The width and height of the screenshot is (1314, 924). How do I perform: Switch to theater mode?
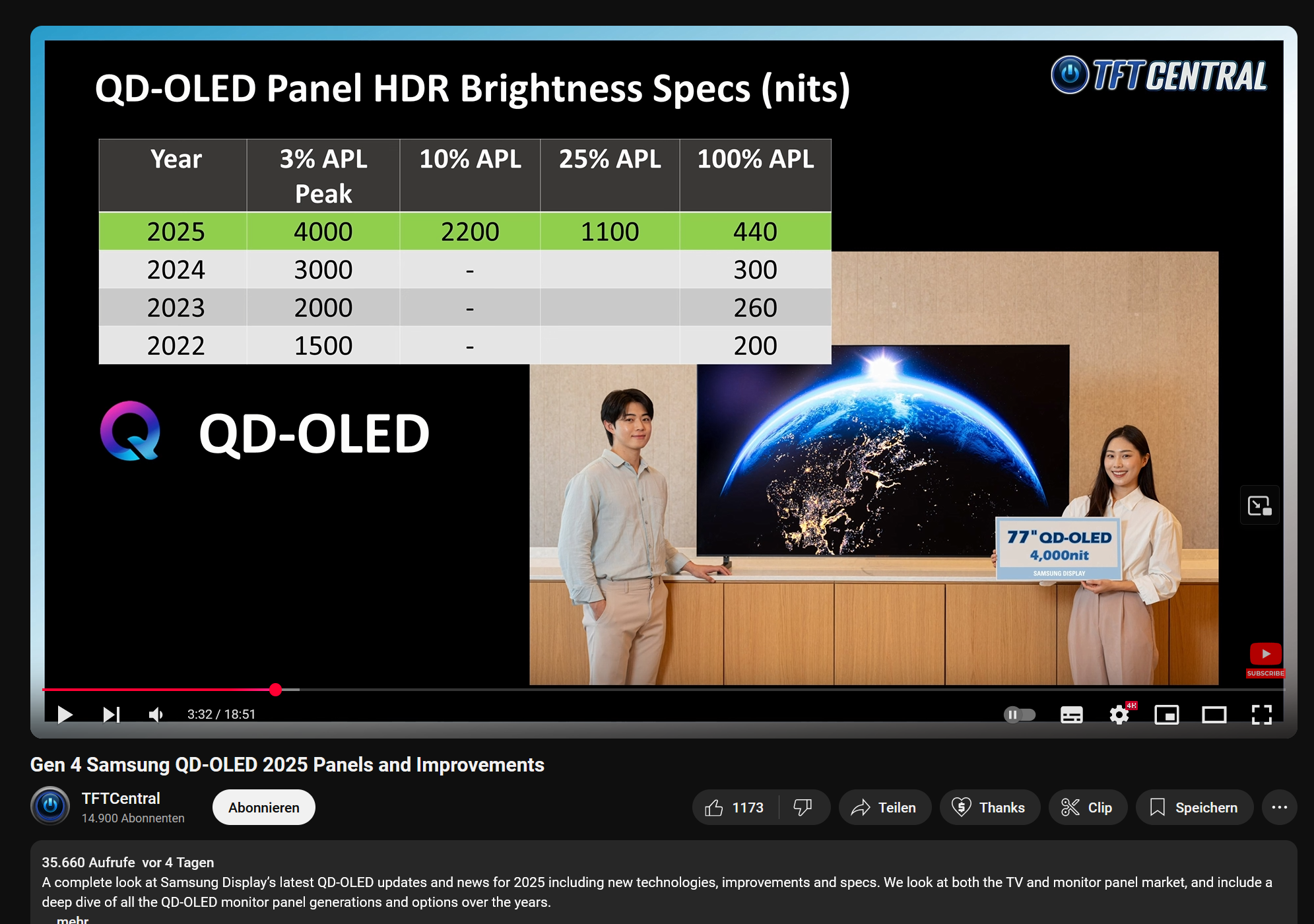click(1214, 714)
